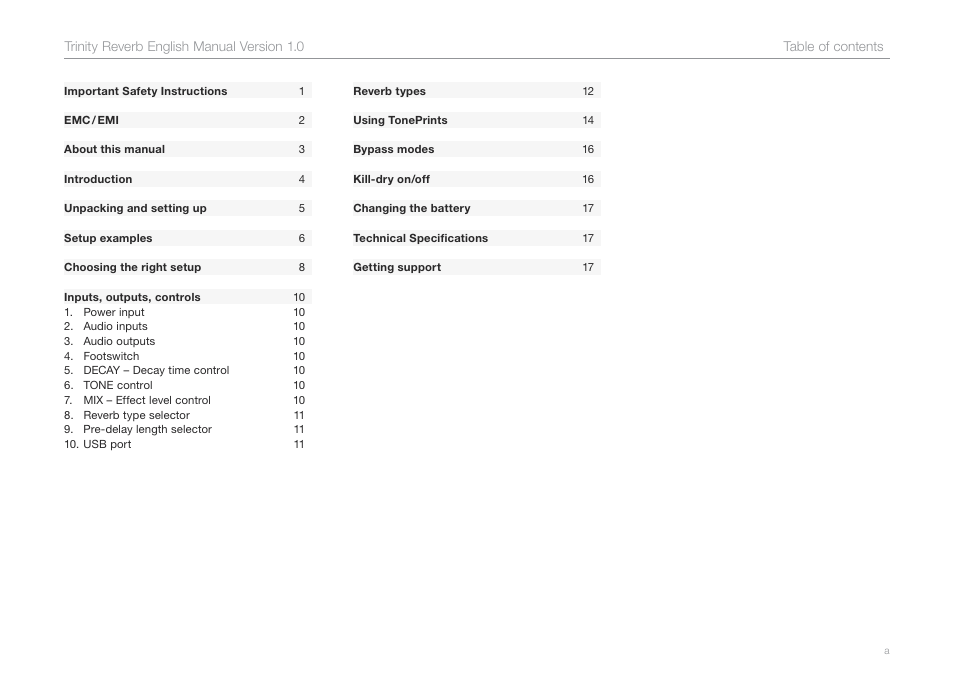This screenshot has height=675, width=954.
Task: Go to the Audio inputs sub-entry
Action: [184, 326]
